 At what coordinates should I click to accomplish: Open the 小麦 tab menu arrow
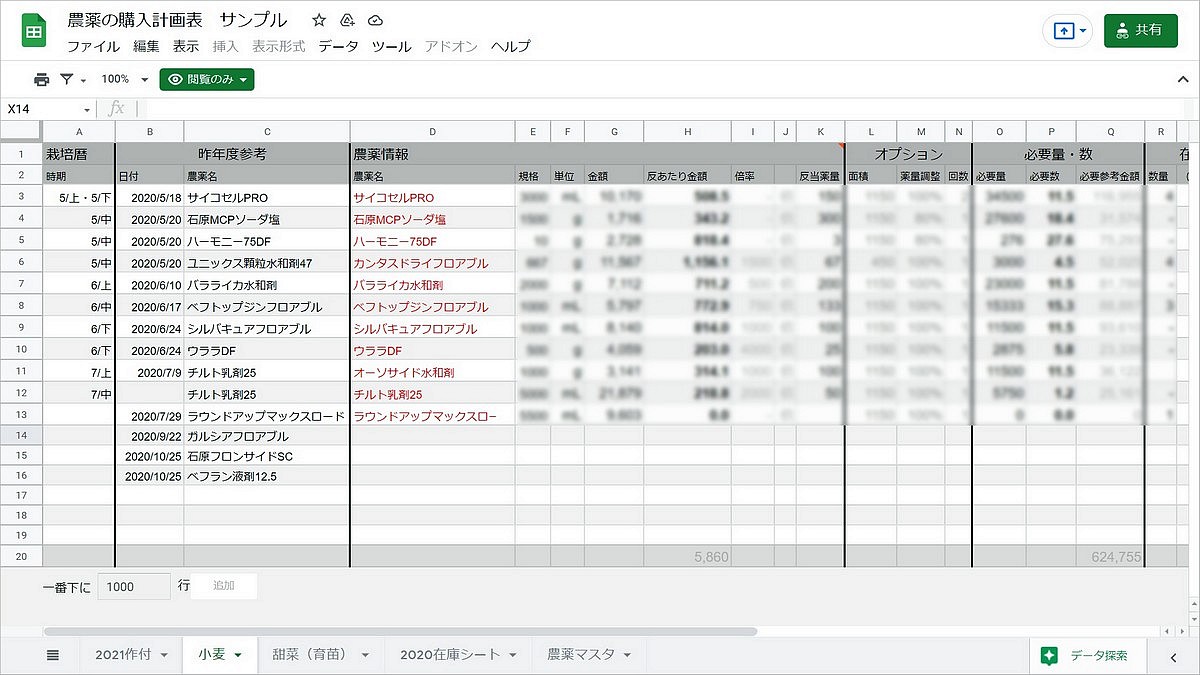[x=238, y=655]
